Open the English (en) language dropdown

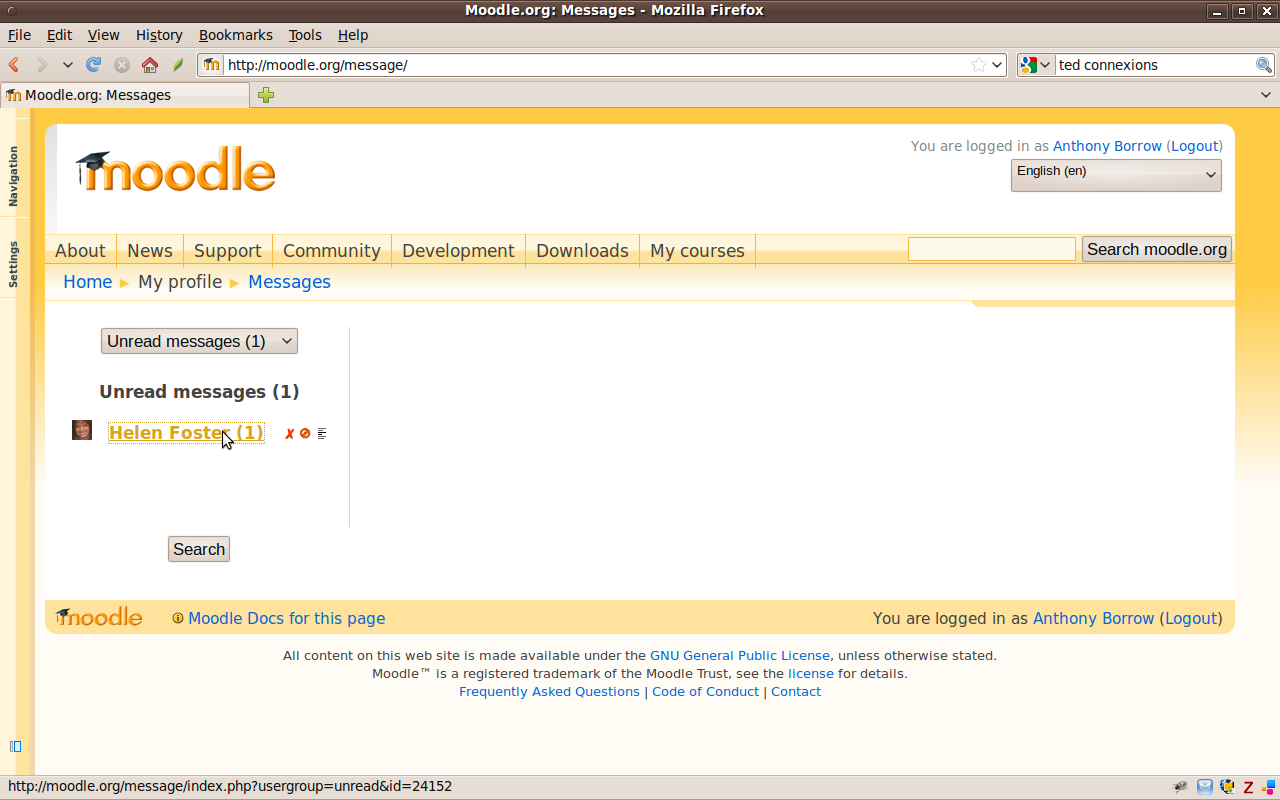pyautogui.click(x=1116, y=175)
